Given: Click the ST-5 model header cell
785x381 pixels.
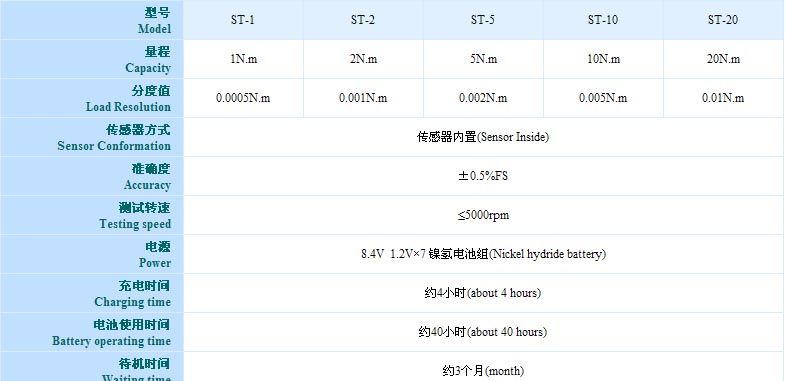Looking at the screenshot, I should (483, 20).
